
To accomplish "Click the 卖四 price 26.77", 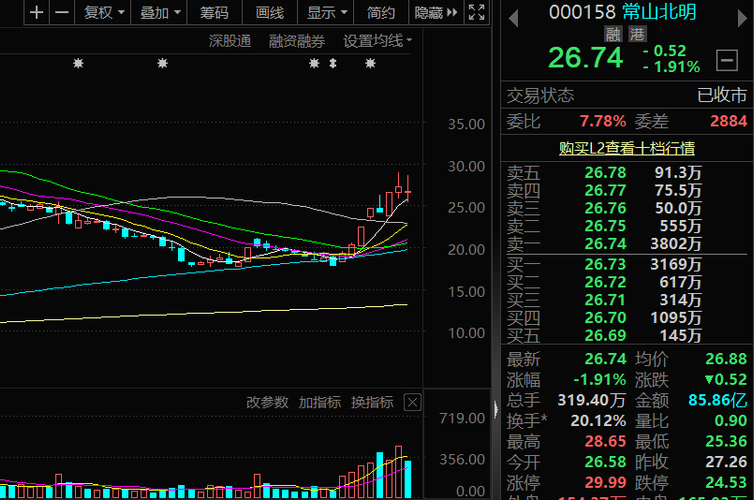I will pyautogui.click(x=605, y=190).
